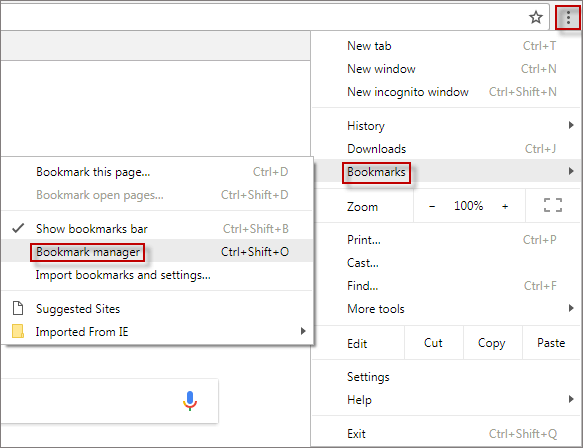Click the Cut button in Edit row
The image size is (583, 448).
pos(433,343)
